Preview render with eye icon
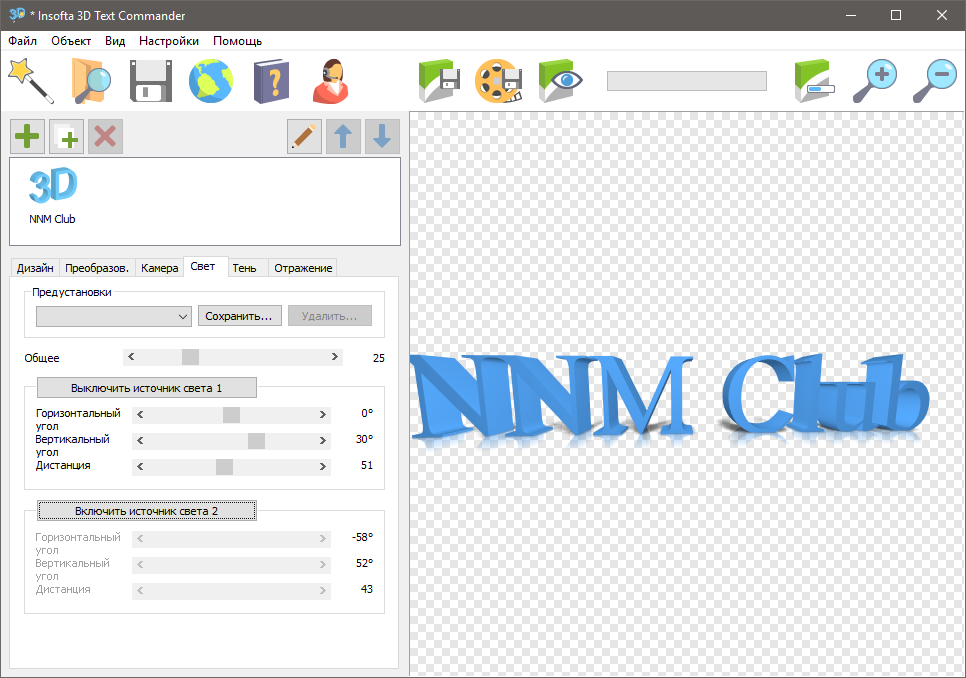 pos(560,81)
